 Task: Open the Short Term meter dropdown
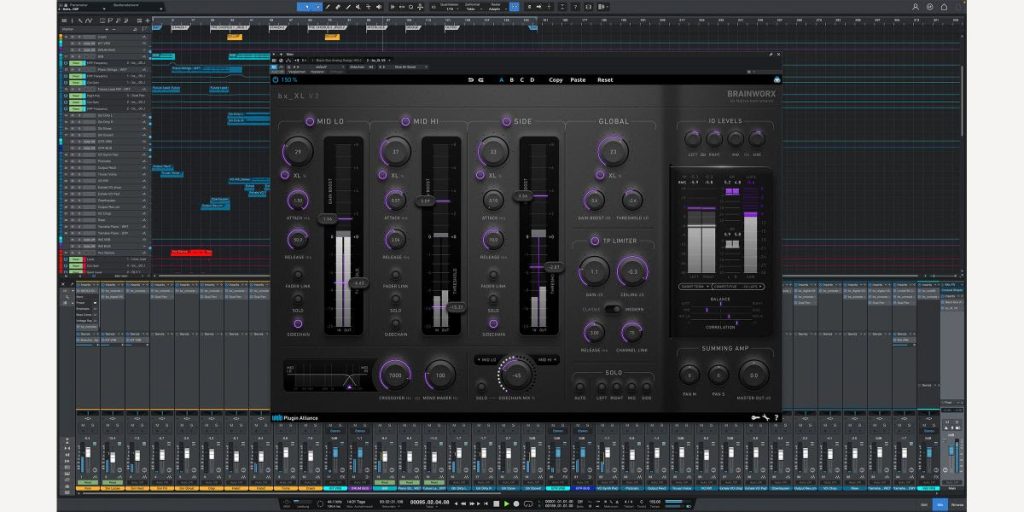pyautogui.click(x=696, y=285)
